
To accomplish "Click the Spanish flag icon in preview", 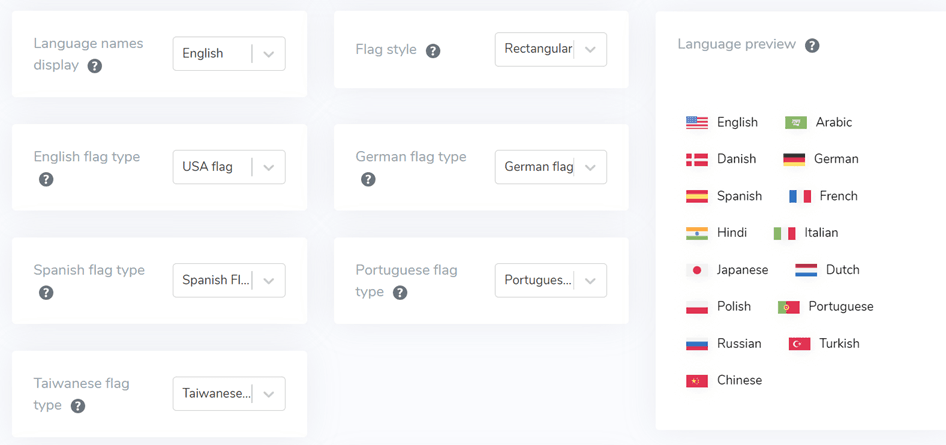I will pyautogui.click(x=697, y=196).
